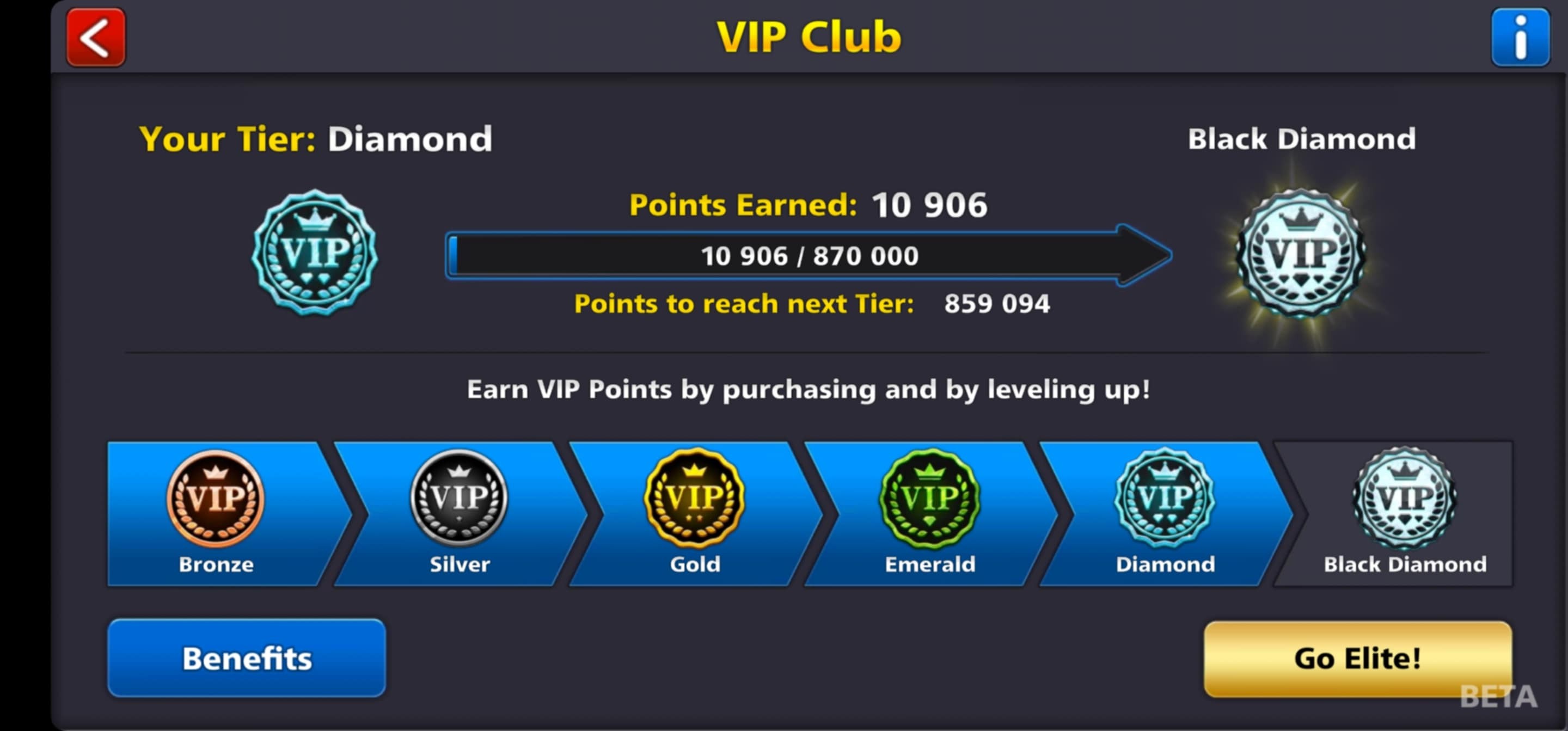Select the Bronze tier label
The width and height of the screenshot is (1568, 731).
216,564
